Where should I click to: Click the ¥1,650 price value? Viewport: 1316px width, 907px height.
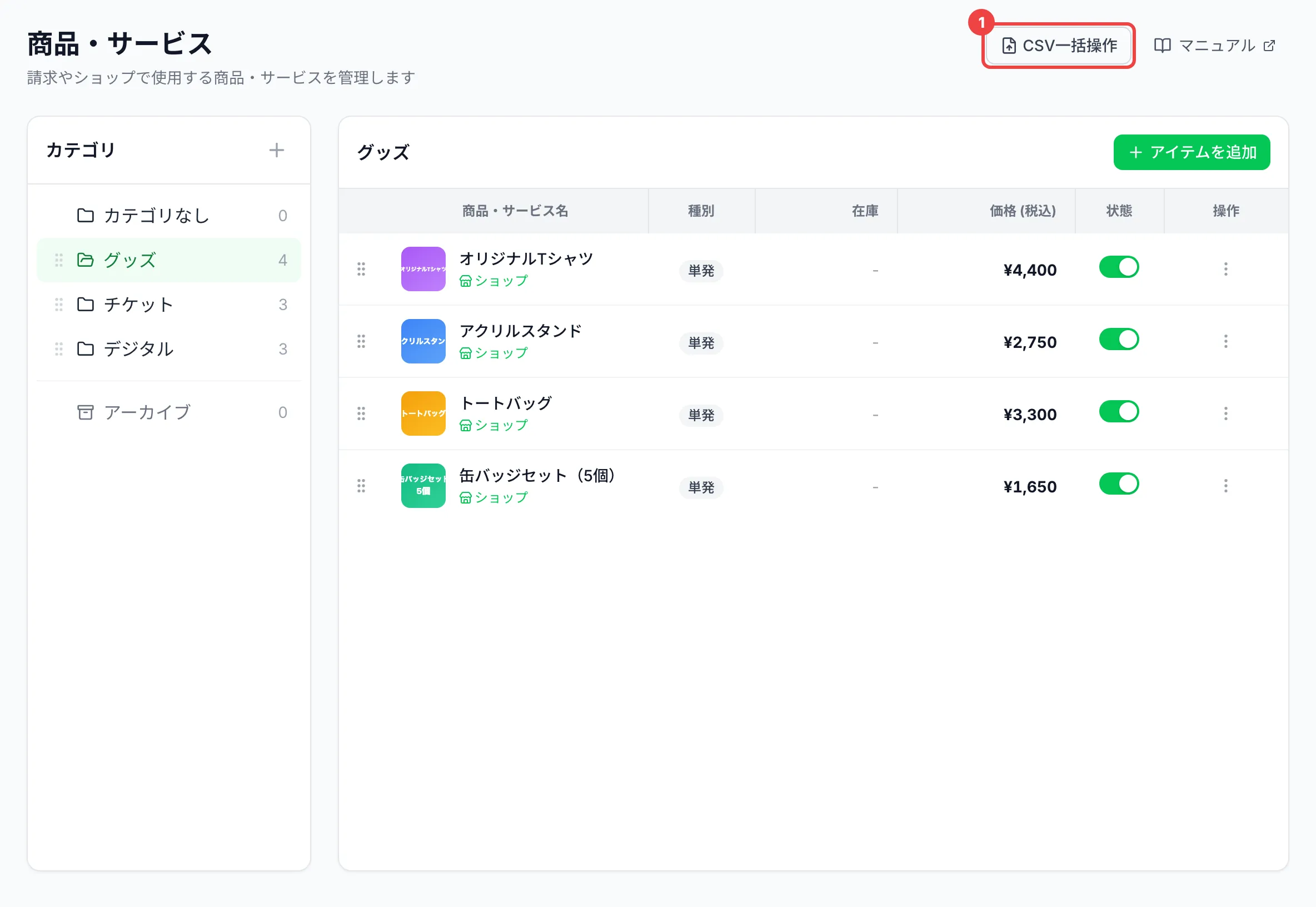click(1030, 486)
